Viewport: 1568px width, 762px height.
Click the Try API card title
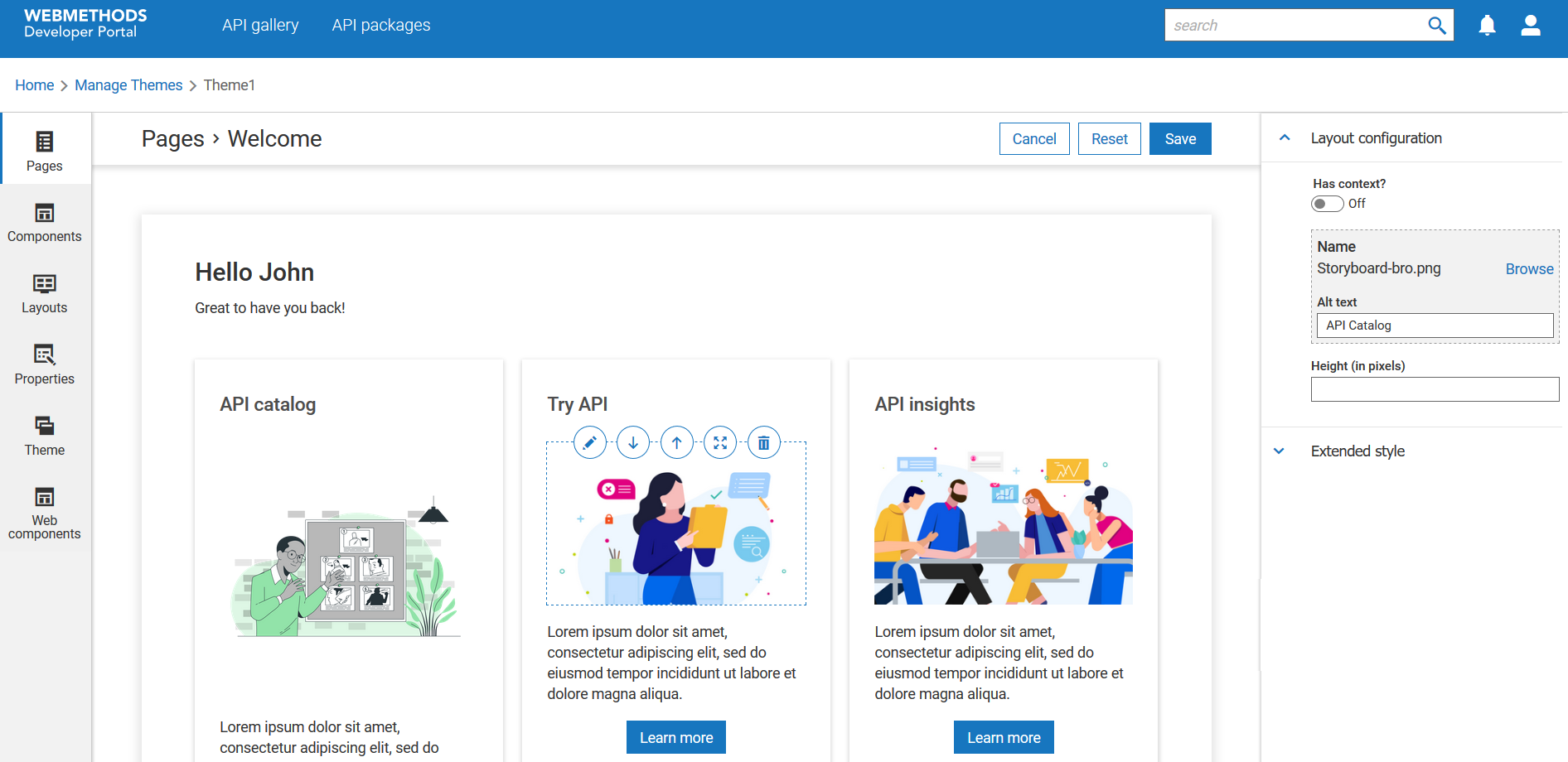coord(578,404)
